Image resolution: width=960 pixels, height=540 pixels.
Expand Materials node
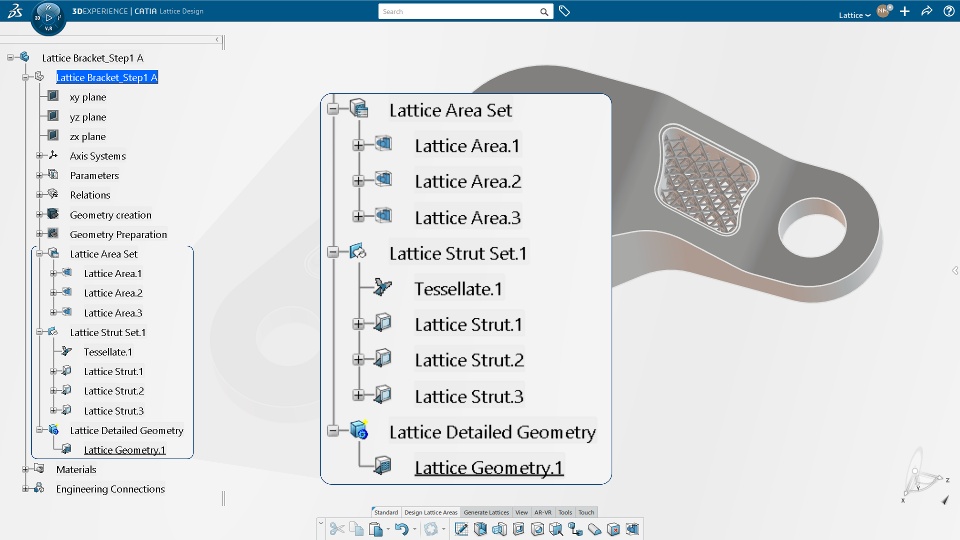point(26,470)
